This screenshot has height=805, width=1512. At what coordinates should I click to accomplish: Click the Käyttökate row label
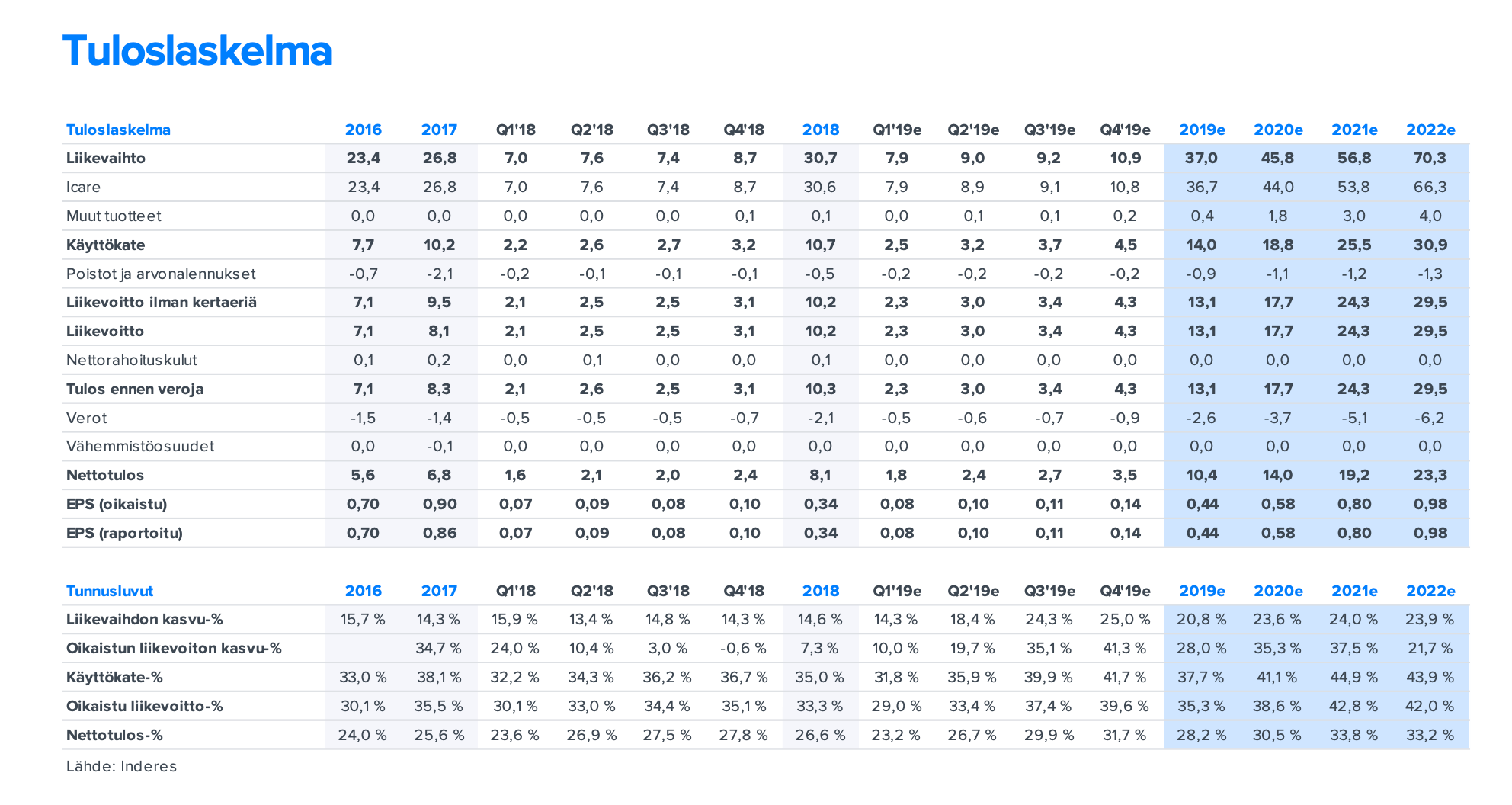tap(105, 245)
